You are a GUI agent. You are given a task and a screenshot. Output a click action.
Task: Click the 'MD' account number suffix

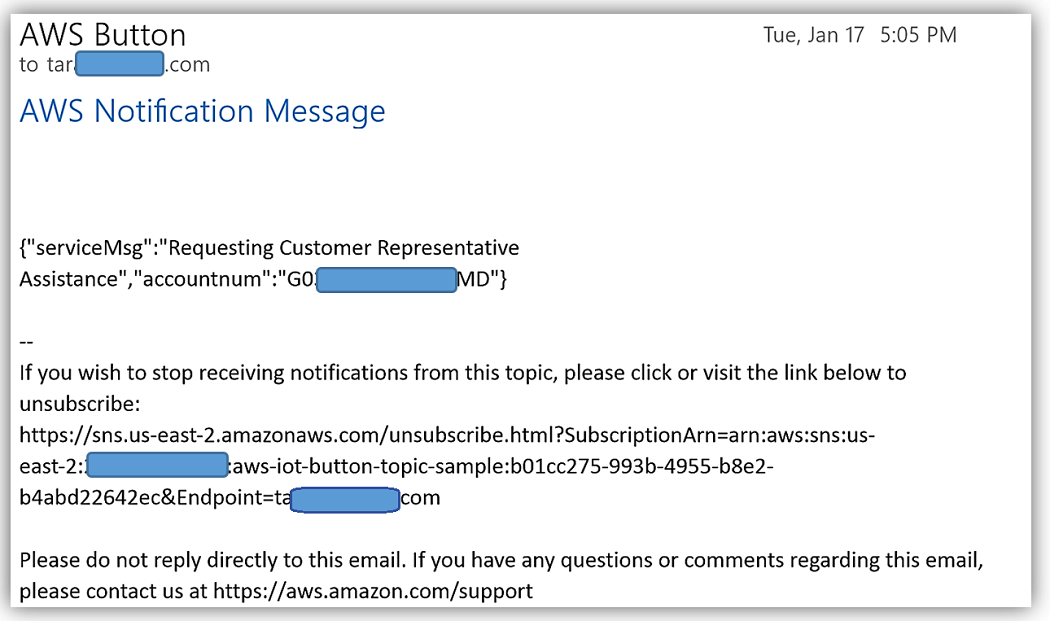(x=473, y=279)
